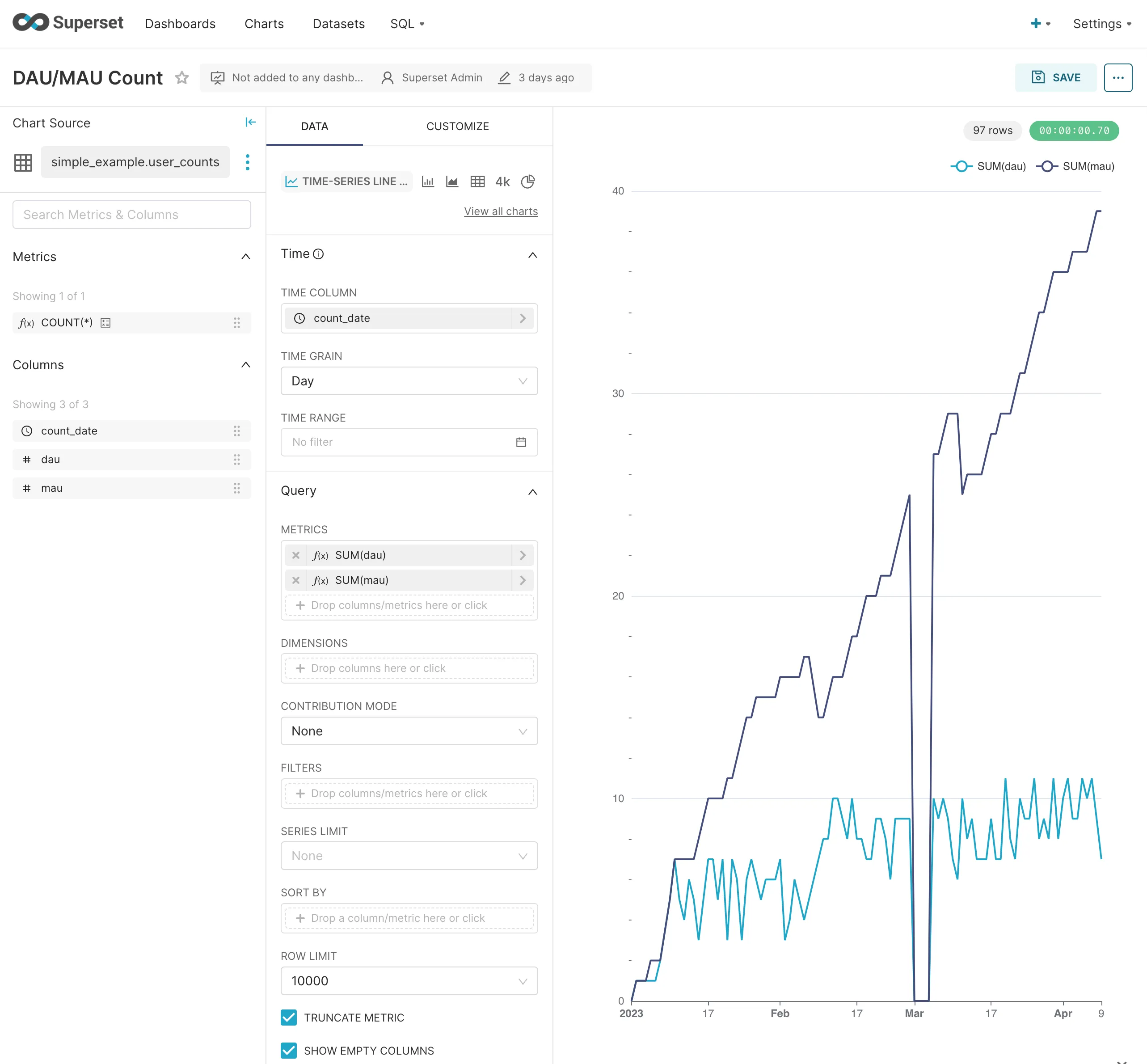The width and height of the screenshot is (1147, 1064).
Task: Click the SAVE button
Action: 1055,77
